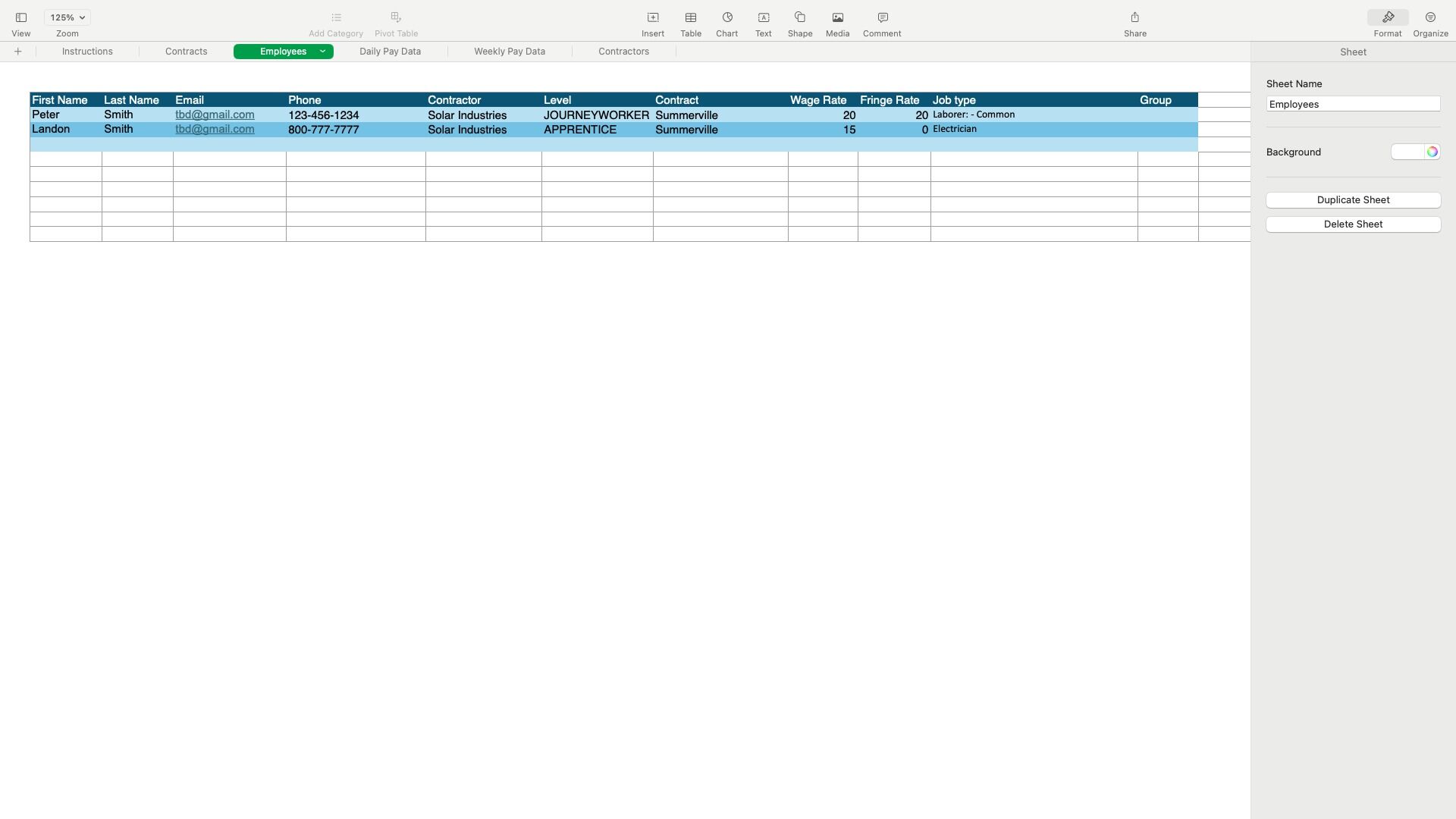The height and width of the screenshot is (819, 1456).
Task: Select the cell containing Peter
Action: tap(66, 115)
